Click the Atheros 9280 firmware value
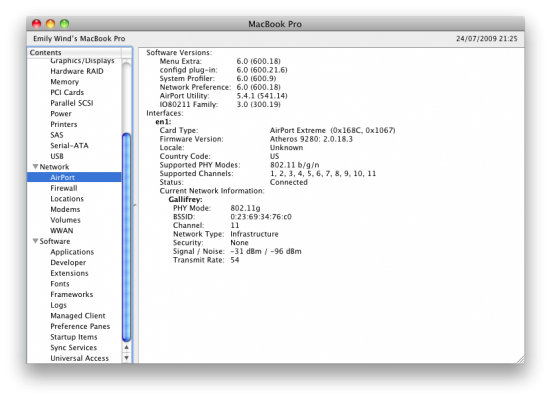The image size is (551, 400). [311, 139]
